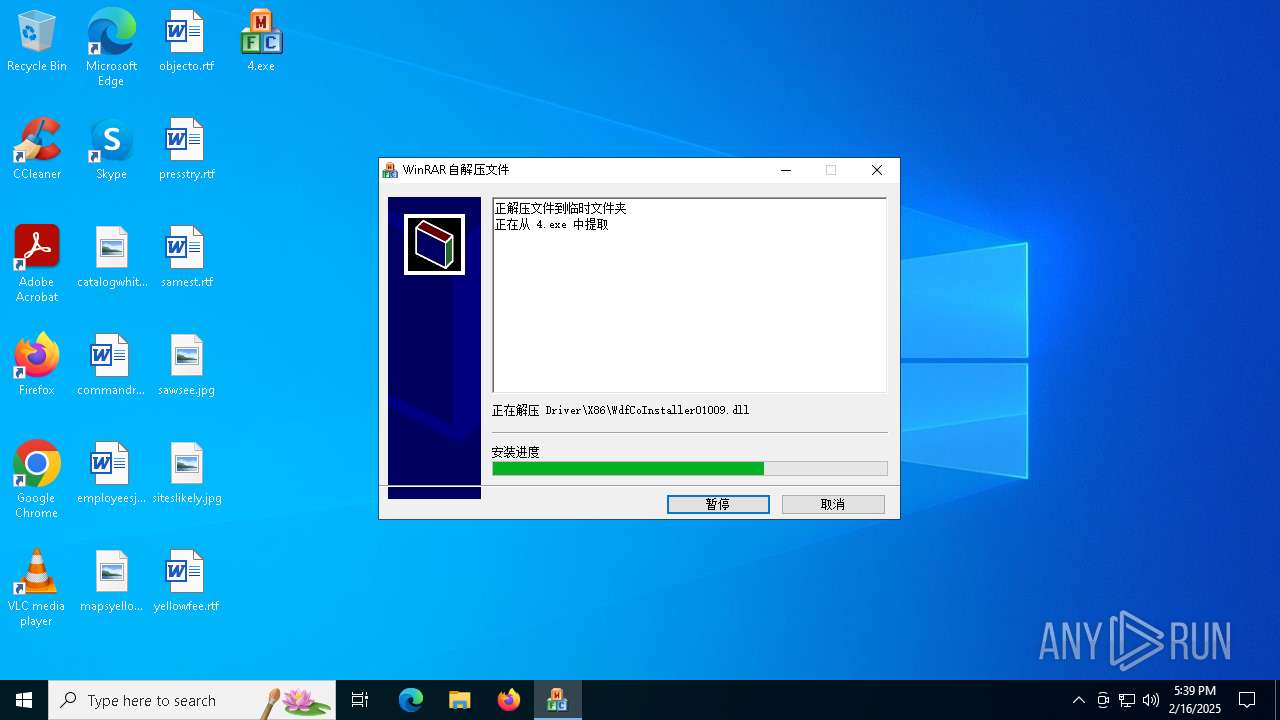
Task: Click the 正在从 4.exe 中提取 line
Action: [551, 224]
